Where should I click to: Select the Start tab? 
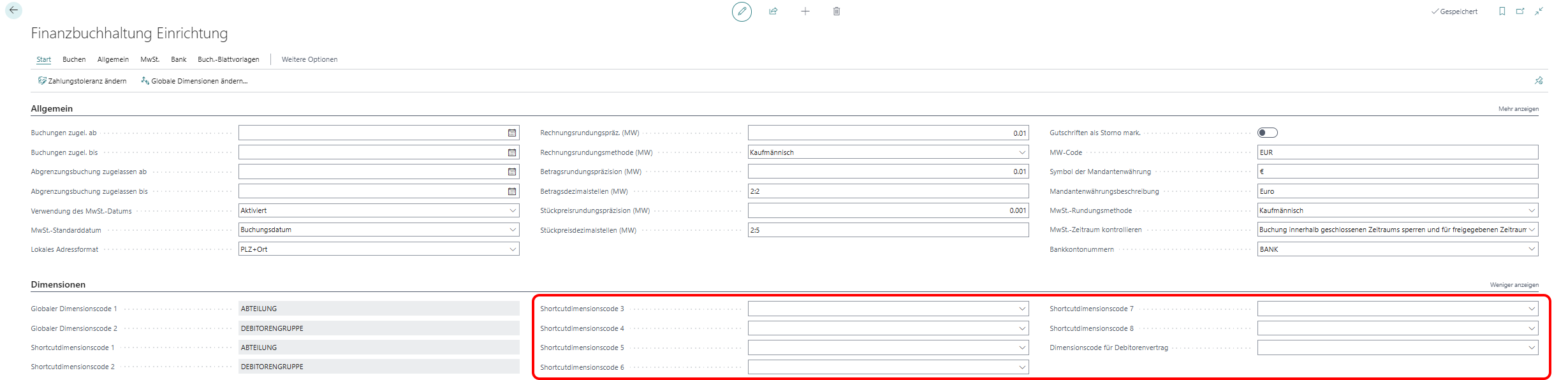pos(43,59)
